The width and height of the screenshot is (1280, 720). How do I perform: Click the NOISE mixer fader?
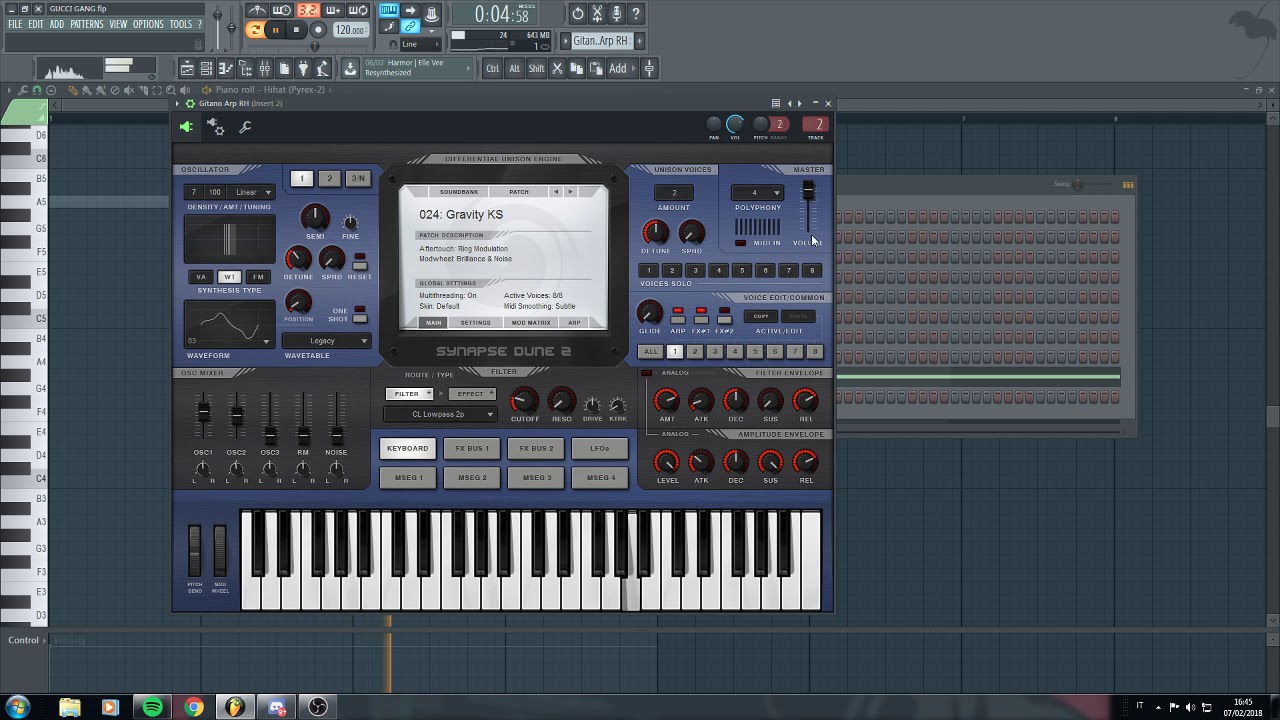coord(336,435)
